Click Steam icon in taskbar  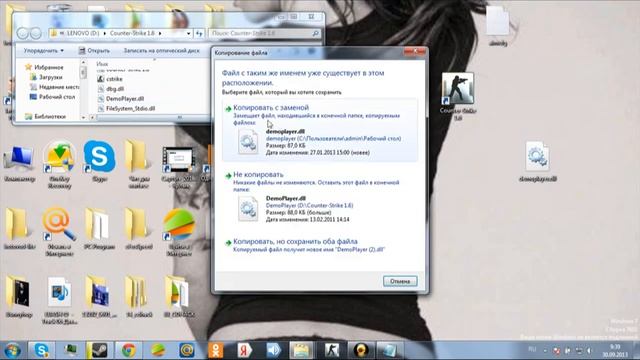click(98, 351)
